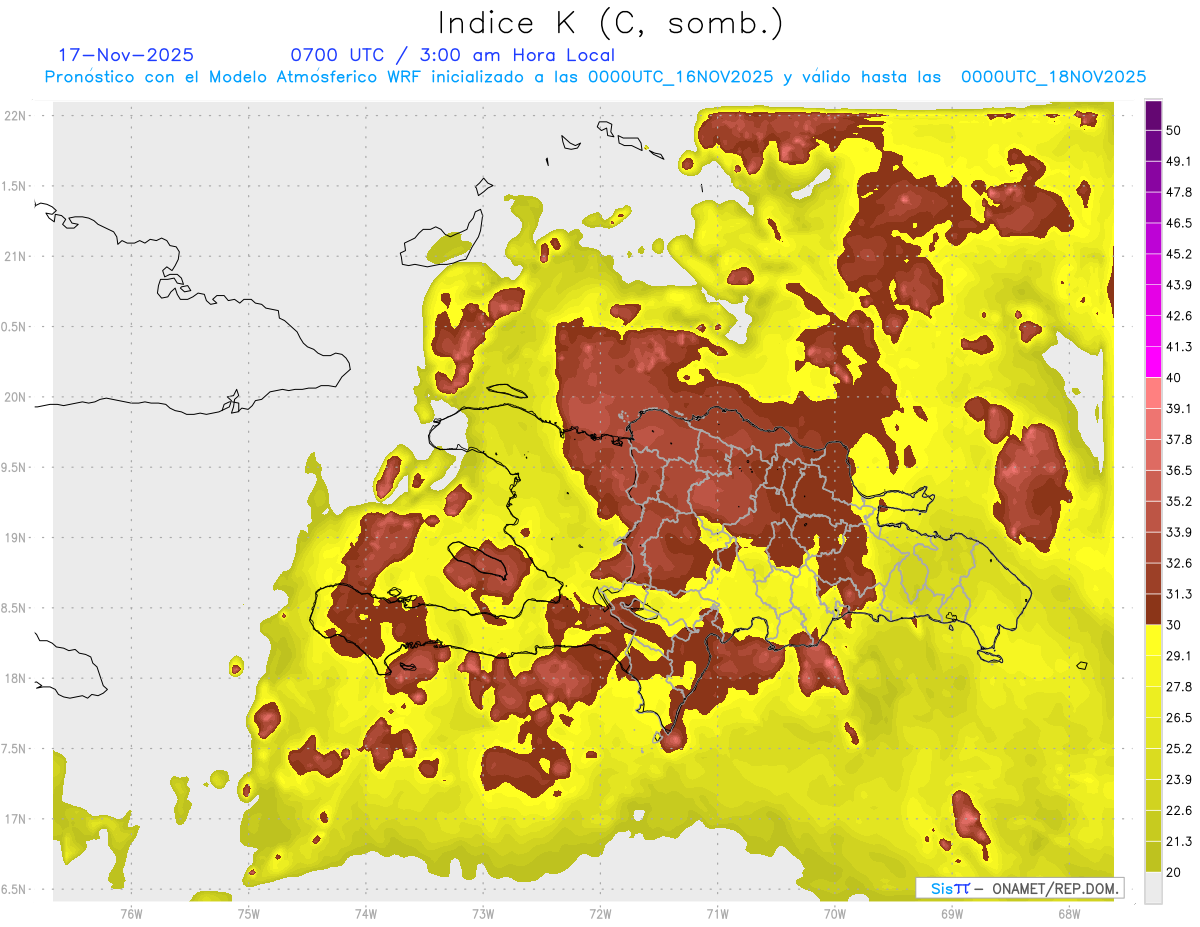Select the '71W' longitude label
This screenshot has width=1200, height=927.
pyautogui.click(x=717, y=913)
